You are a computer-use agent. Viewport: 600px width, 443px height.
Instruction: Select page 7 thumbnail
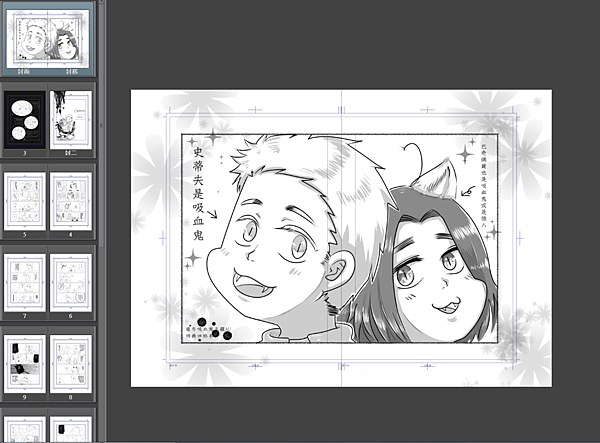click(24, 283)
